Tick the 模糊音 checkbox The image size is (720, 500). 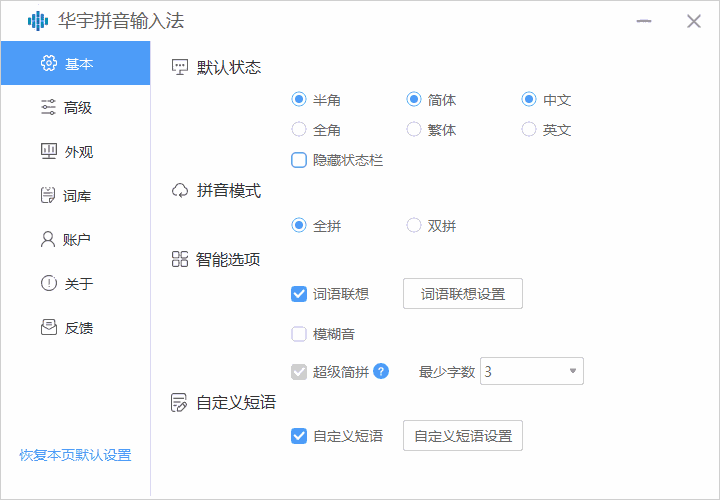[x=299, y=334]
